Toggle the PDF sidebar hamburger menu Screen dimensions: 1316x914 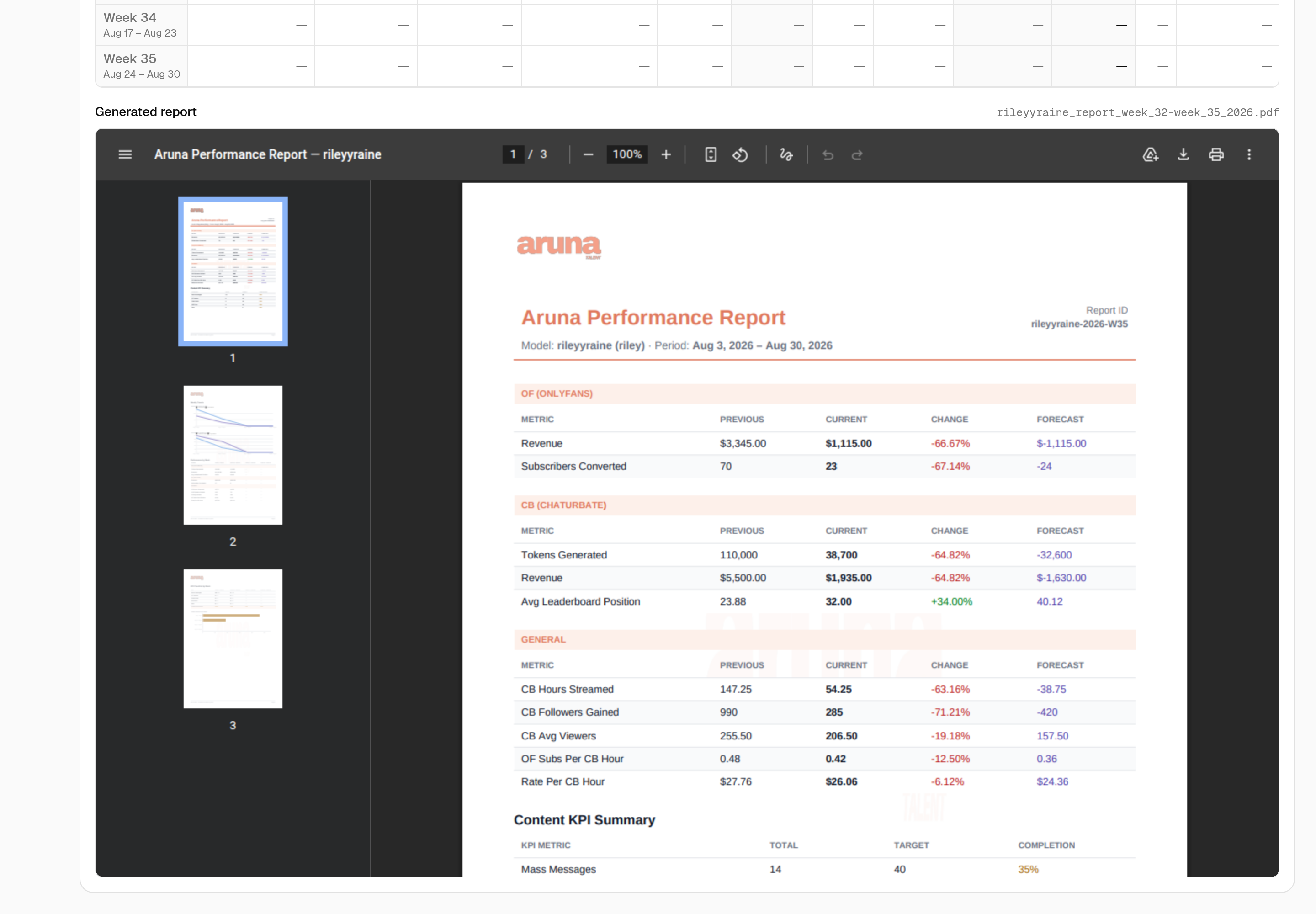[x=125, y=154]
